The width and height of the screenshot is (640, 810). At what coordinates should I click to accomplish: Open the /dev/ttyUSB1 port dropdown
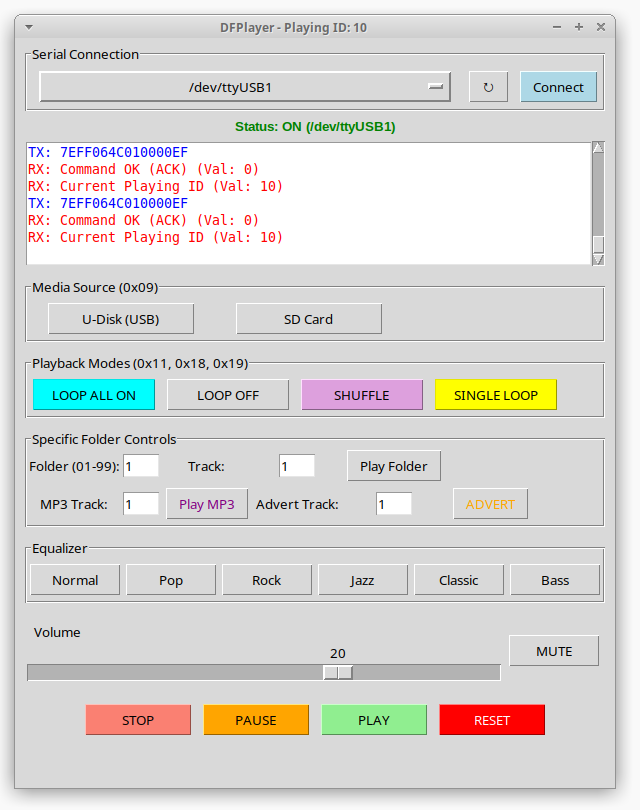coord(245,87)
